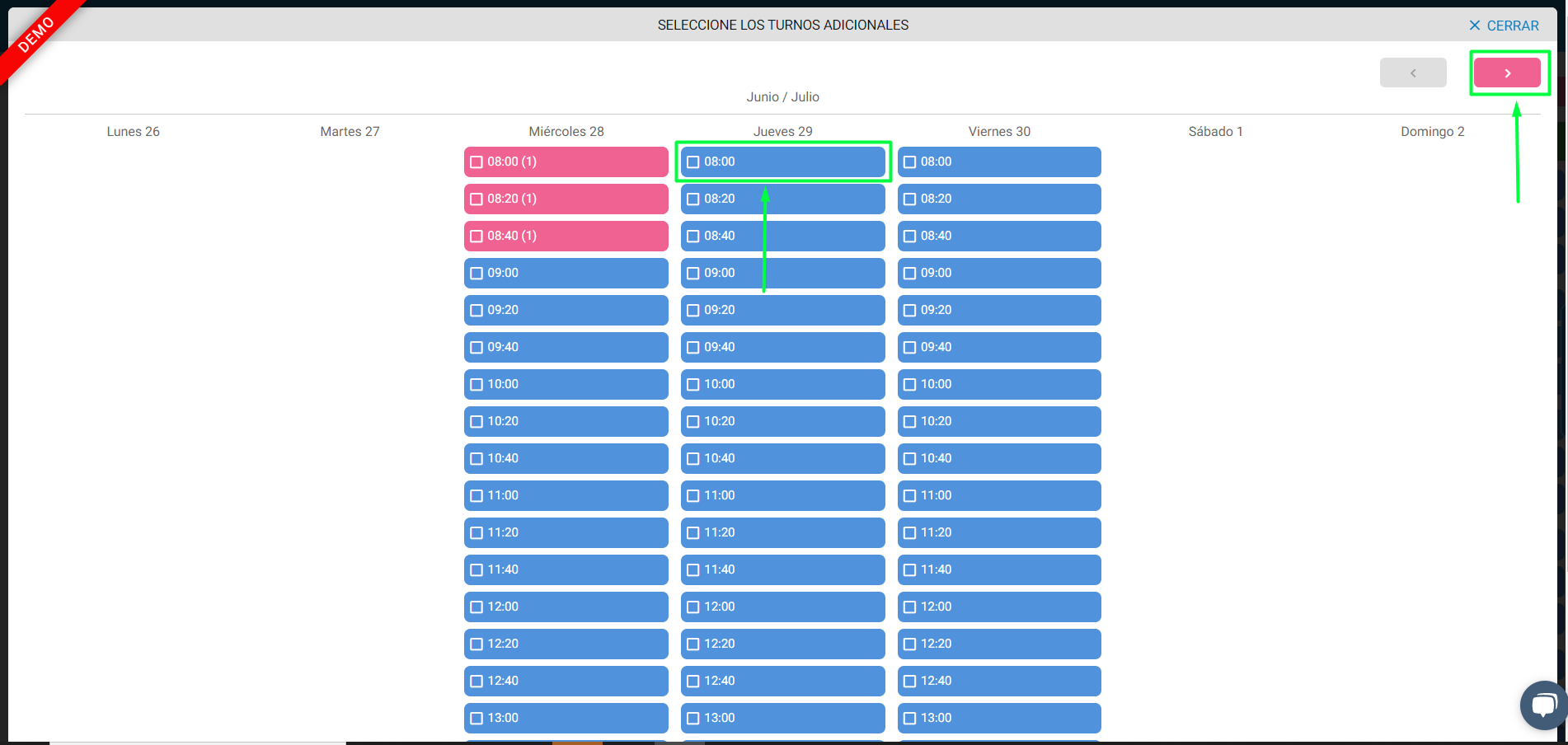Tick the Viernes 30 12:00 slot

[999, 607]
